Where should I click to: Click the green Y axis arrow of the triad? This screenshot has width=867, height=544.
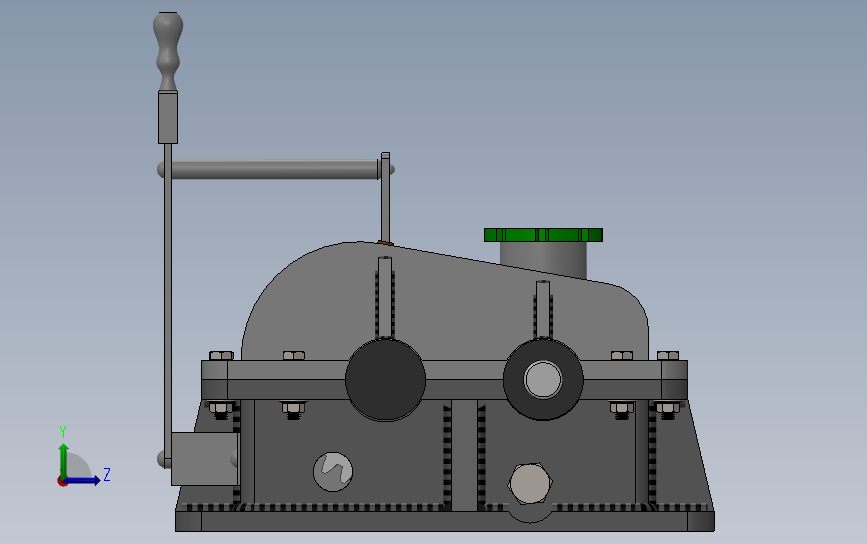click(64, 460)
